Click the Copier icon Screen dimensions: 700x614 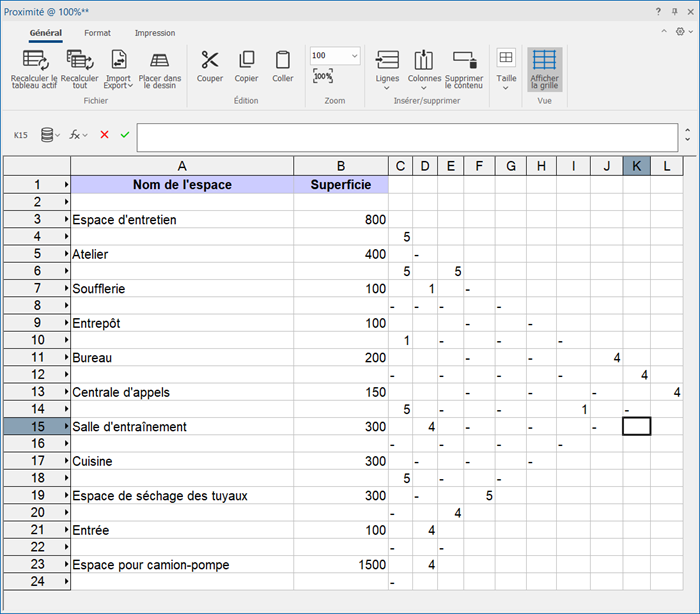tap(246, 60)
